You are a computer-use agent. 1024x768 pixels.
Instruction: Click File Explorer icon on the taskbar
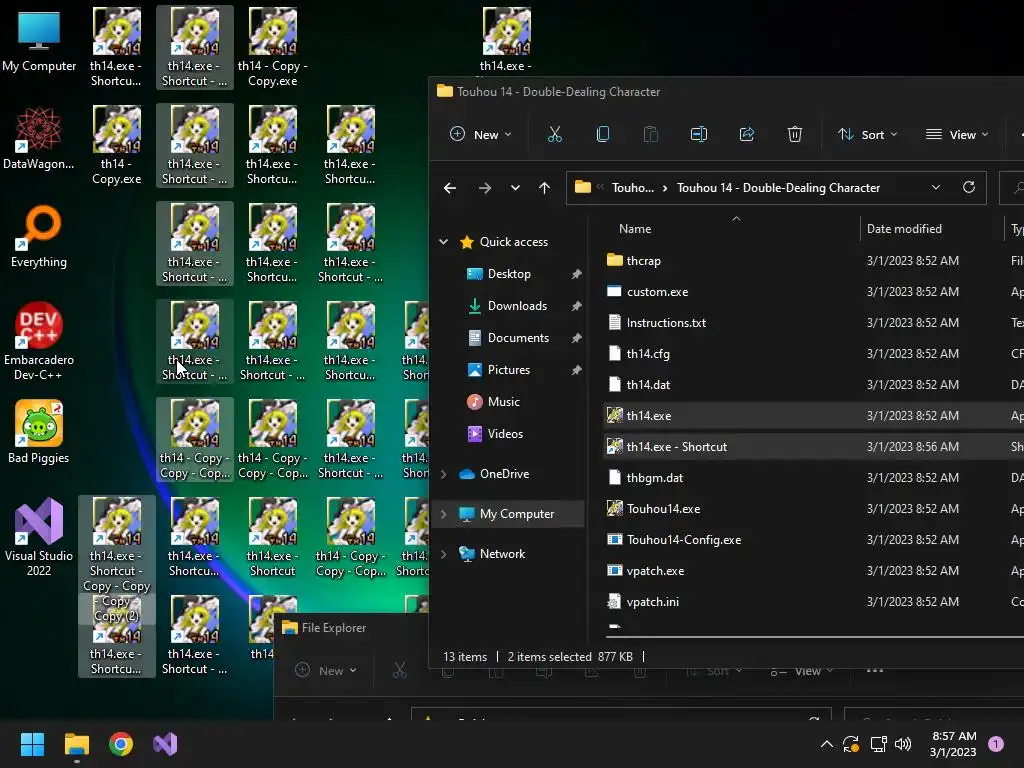[x=76, y=744]
